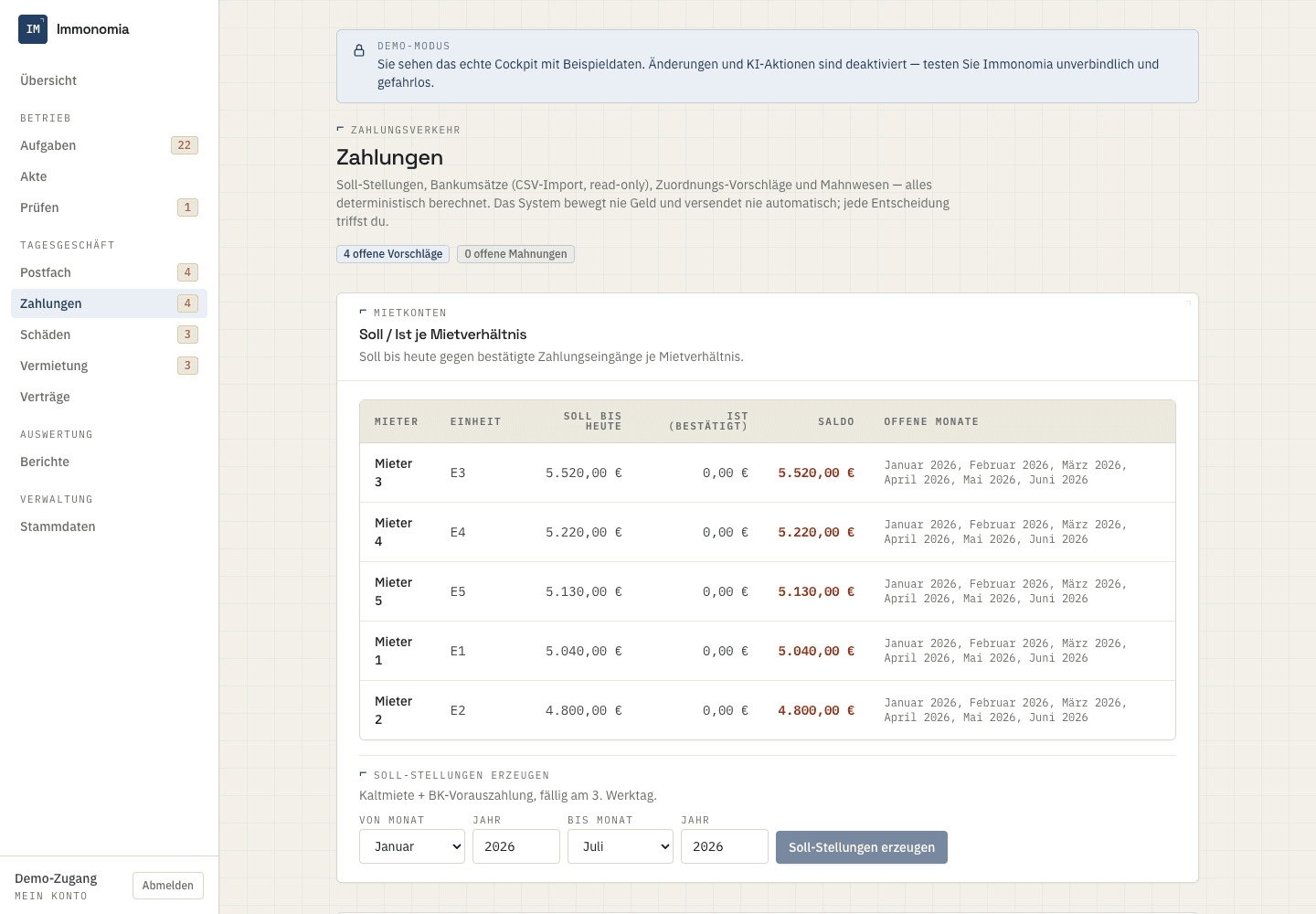Click the start year field showing 2026
1316x914 pixels.
tap(516, 846)
